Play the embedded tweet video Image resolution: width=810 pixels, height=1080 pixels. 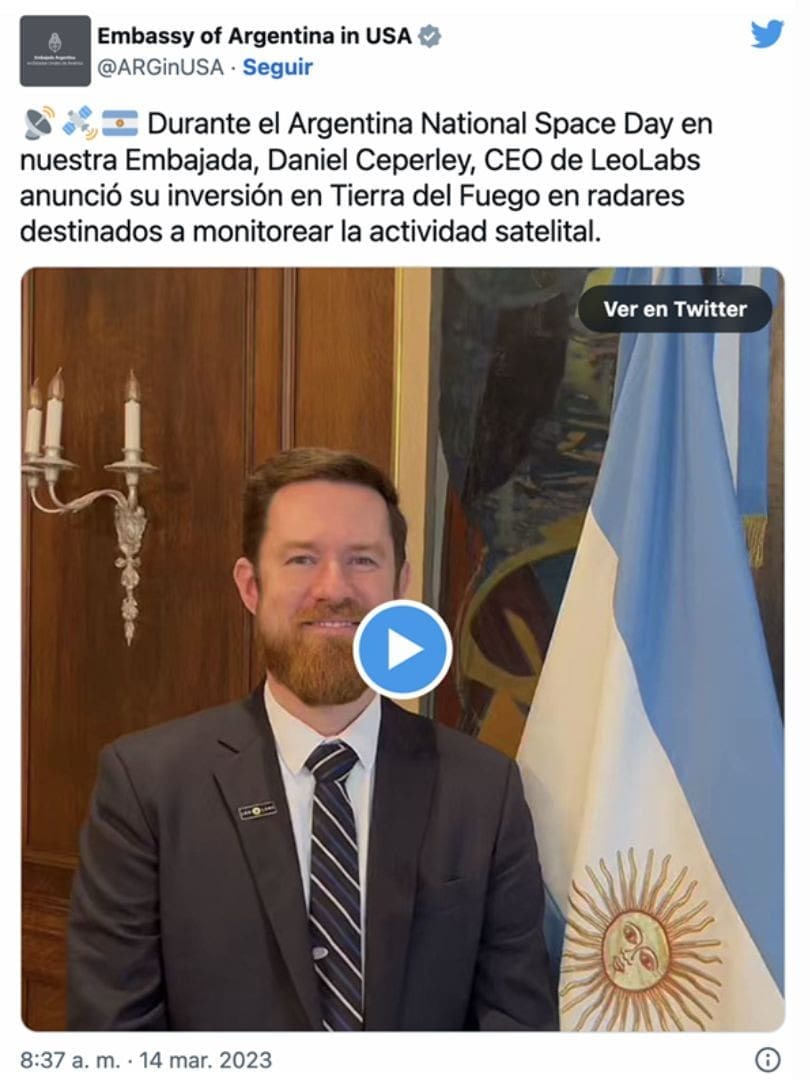pos(403,650)
